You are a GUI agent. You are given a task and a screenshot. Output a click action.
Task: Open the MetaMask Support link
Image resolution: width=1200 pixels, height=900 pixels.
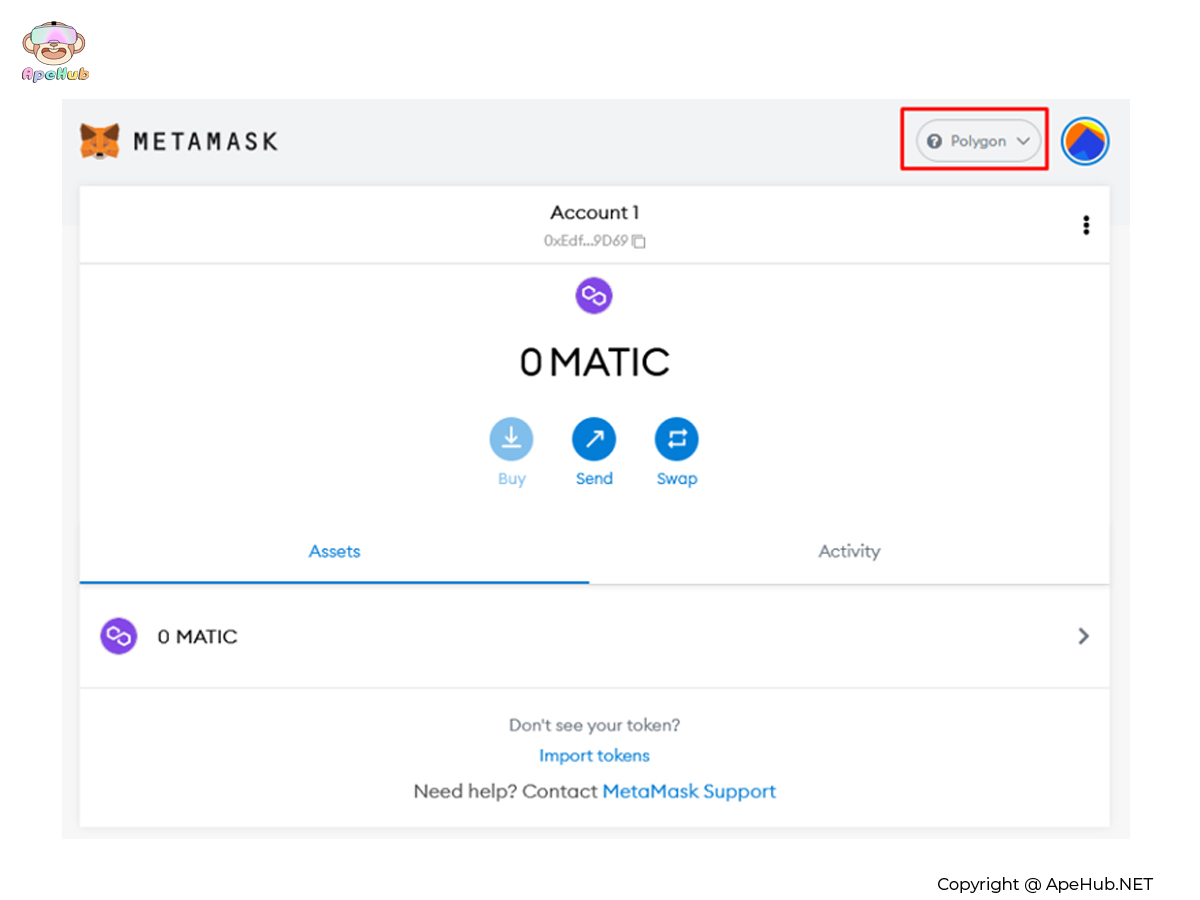[689, 791]
